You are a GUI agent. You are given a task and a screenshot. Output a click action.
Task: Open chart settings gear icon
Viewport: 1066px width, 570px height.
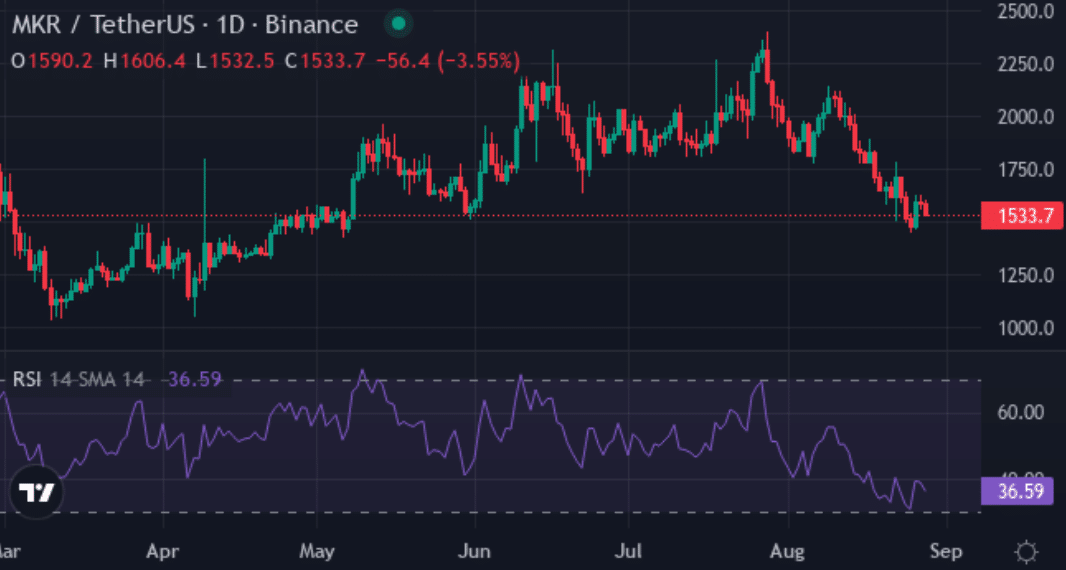pyautogui.click(x=1027, y=550)
